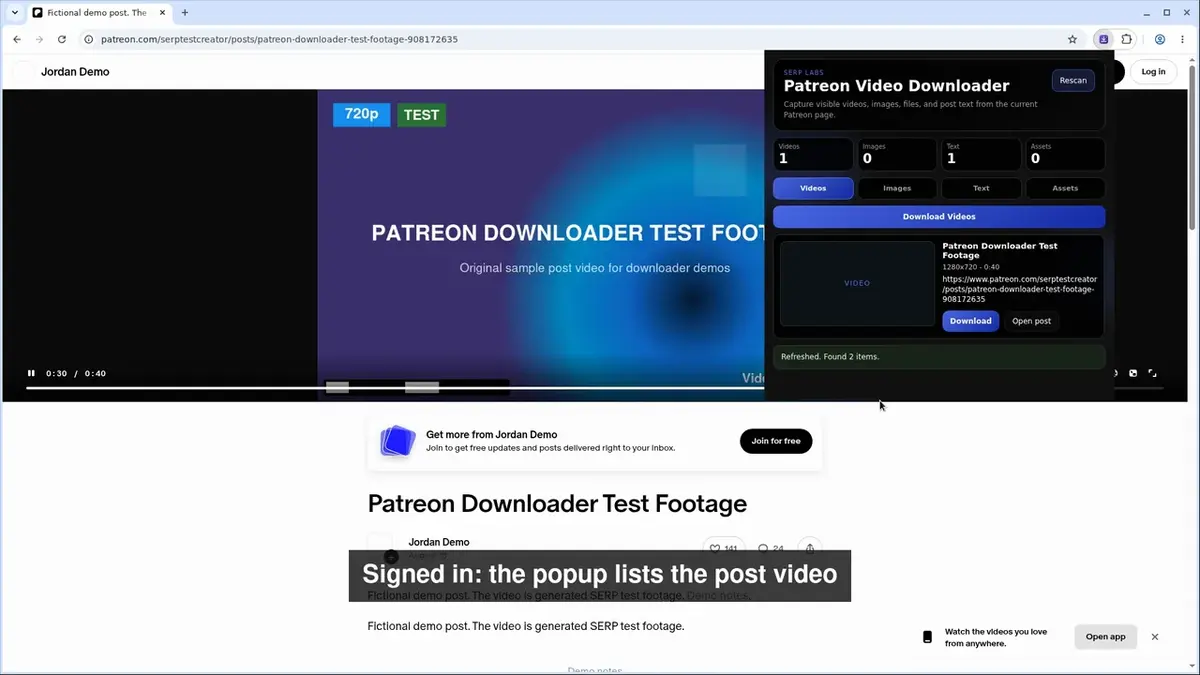Image resolution: width=1200 pixels, height=675 pixels.
Task: Click the post body text about SERP test footage
Action: point(526,626)
